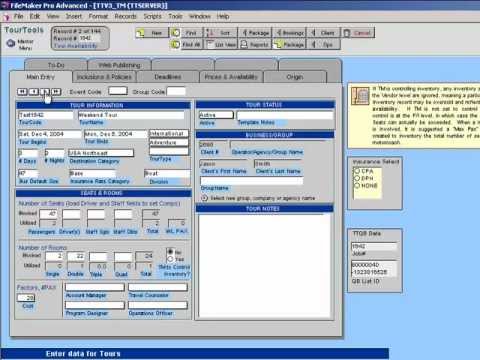The image size is (480, 360).
Task: Click the Factors #PAX Cost field
Action: point(26,297)
